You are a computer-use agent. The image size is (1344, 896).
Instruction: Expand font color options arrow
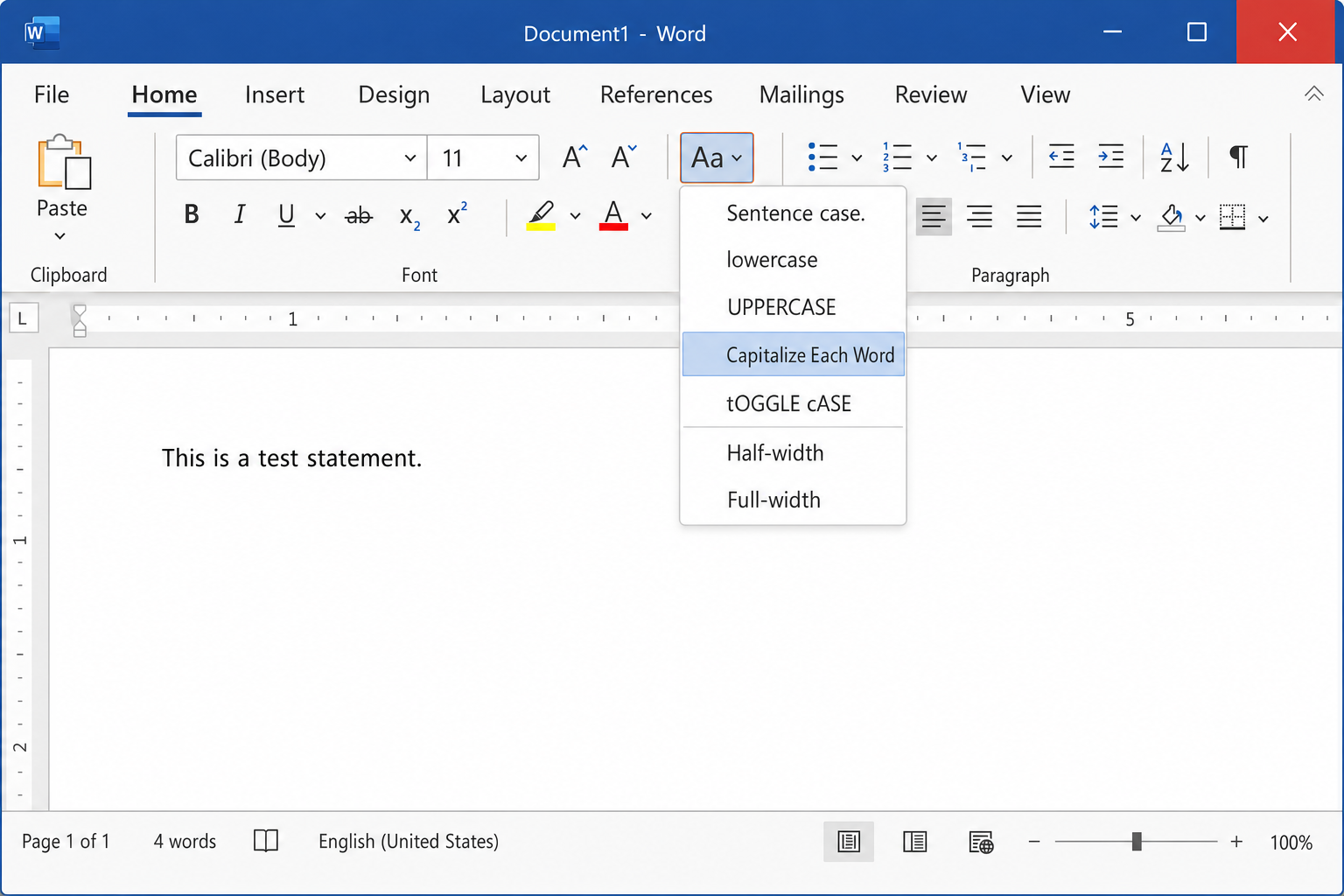click(647, 216)
